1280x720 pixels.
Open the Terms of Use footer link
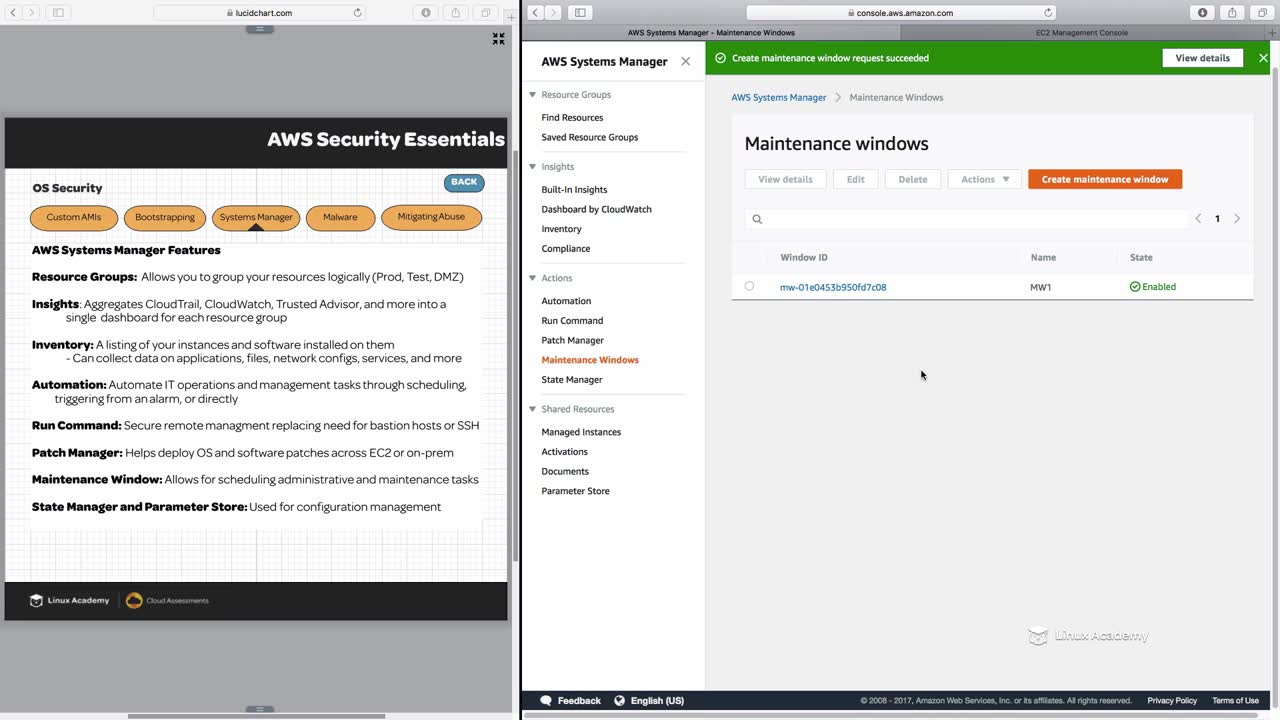[x=1235, y=701]
